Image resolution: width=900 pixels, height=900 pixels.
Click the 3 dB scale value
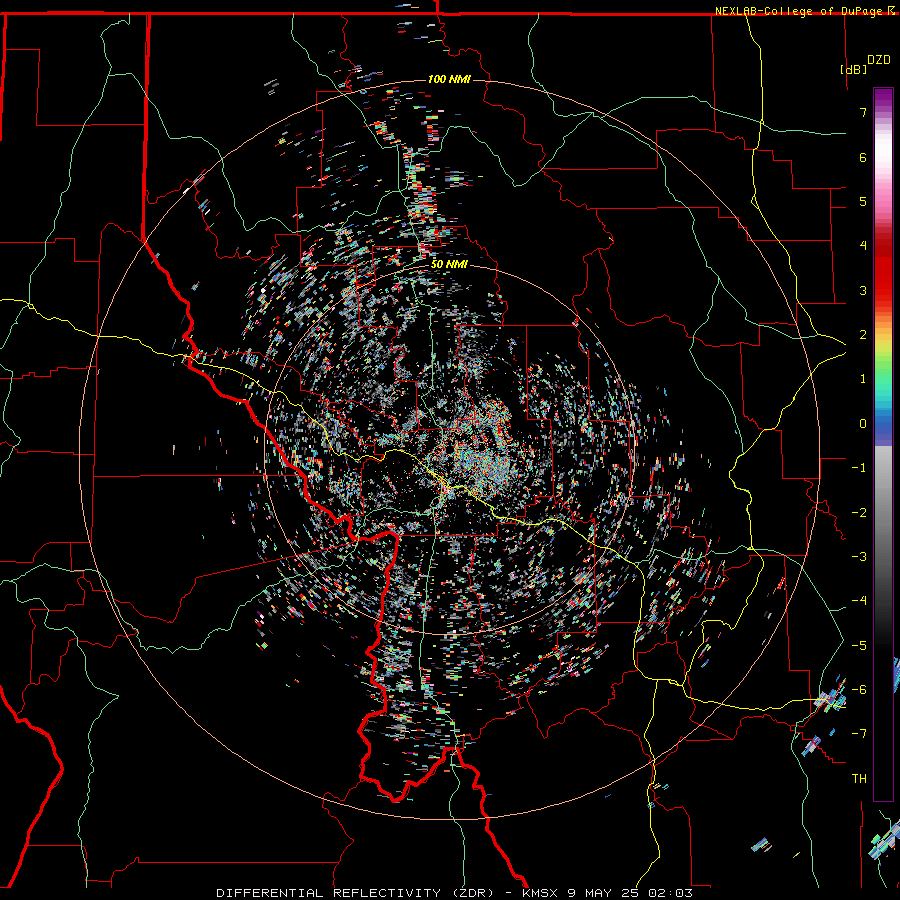pos(863,290)
